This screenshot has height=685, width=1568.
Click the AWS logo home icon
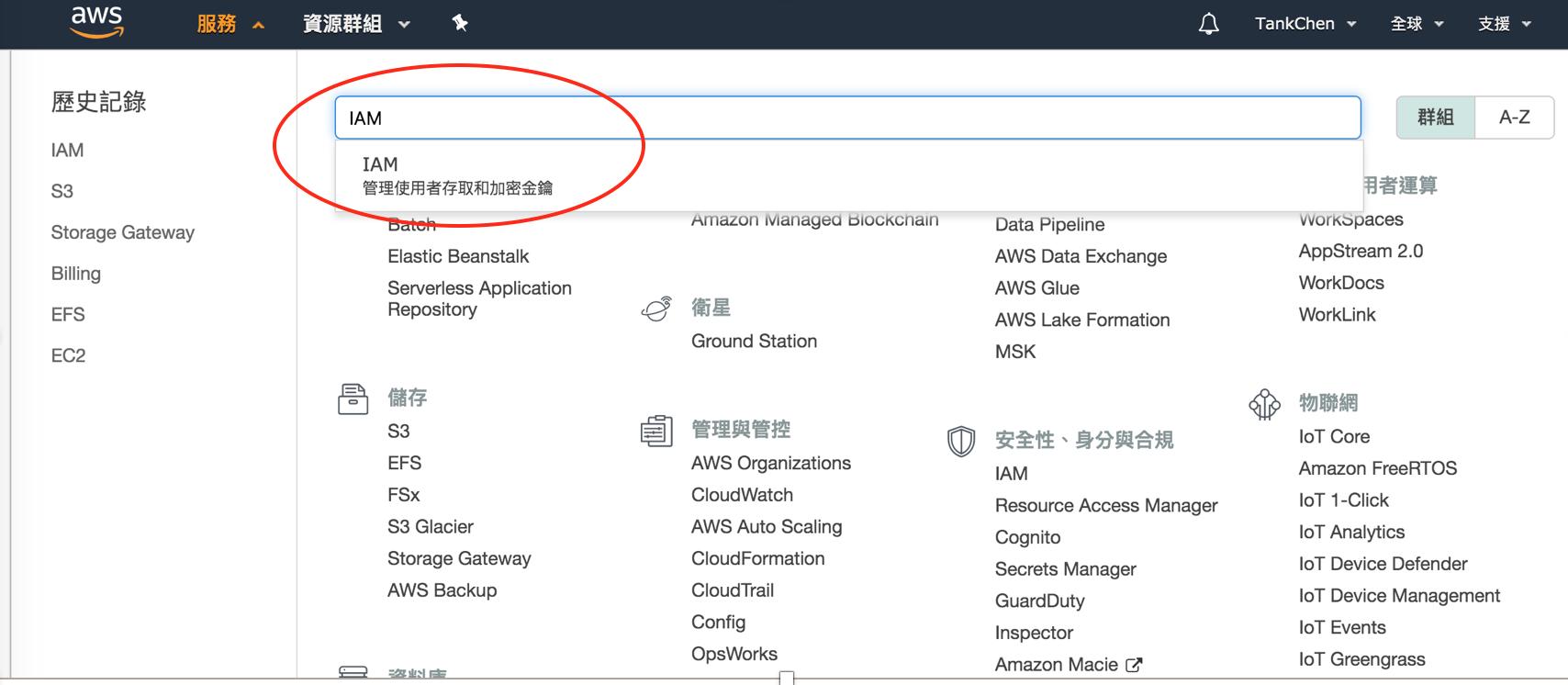[97, 22]
